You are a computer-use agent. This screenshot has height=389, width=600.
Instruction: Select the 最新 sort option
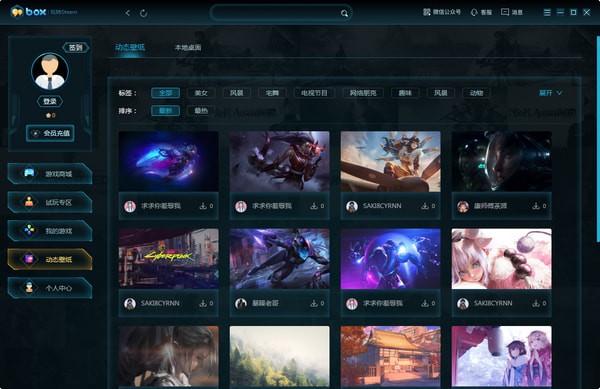[165, 111]
